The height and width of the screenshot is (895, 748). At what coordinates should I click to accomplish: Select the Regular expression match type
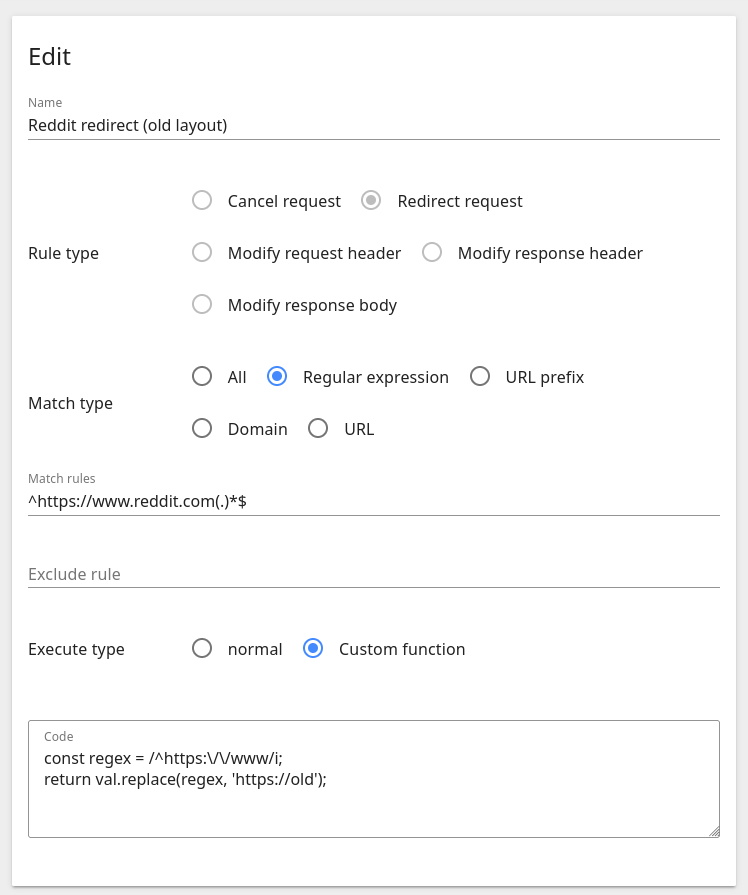pos(277,377)
